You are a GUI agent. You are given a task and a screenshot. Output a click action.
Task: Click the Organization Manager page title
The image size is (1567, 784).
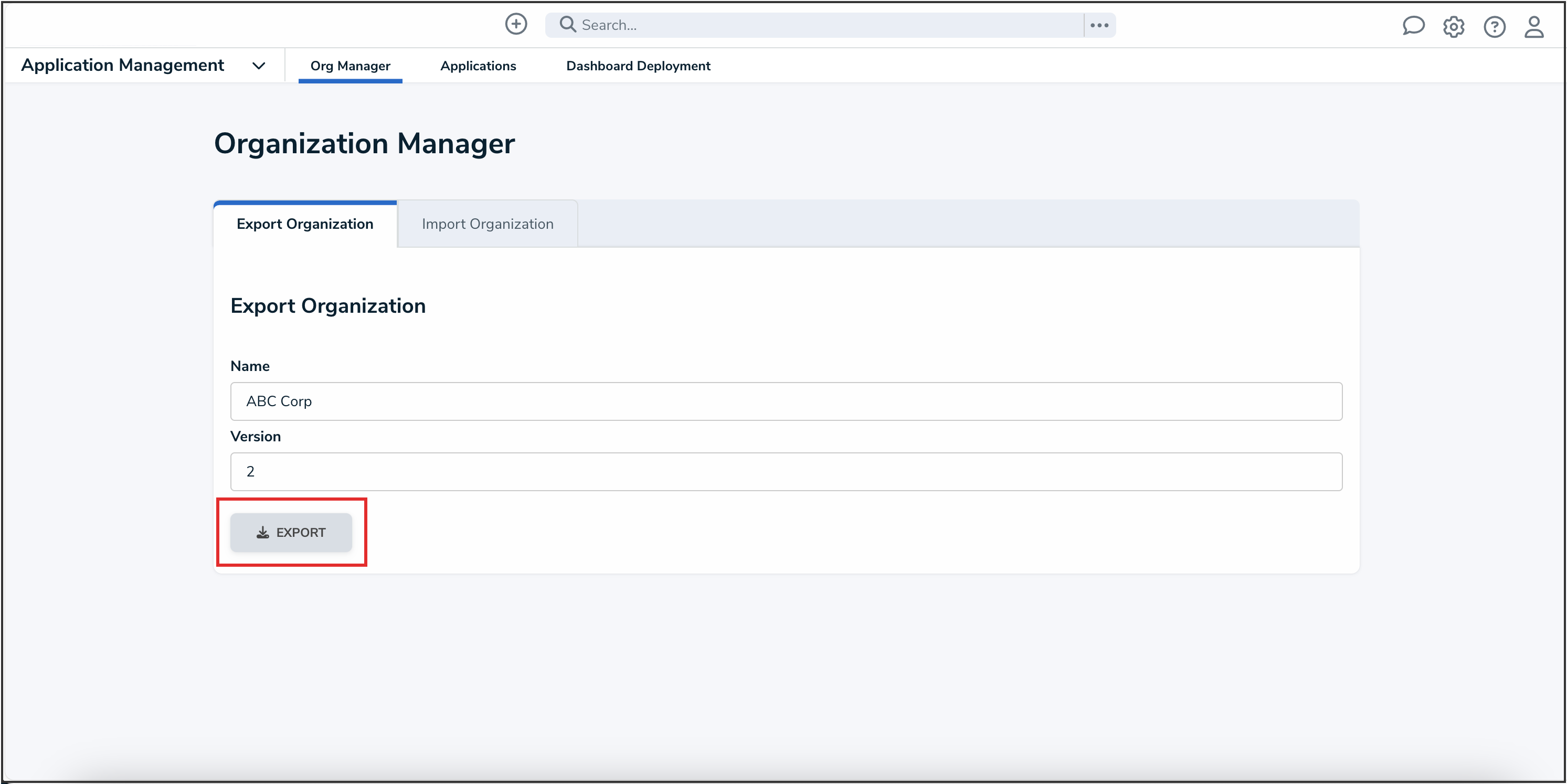point(364,144)
